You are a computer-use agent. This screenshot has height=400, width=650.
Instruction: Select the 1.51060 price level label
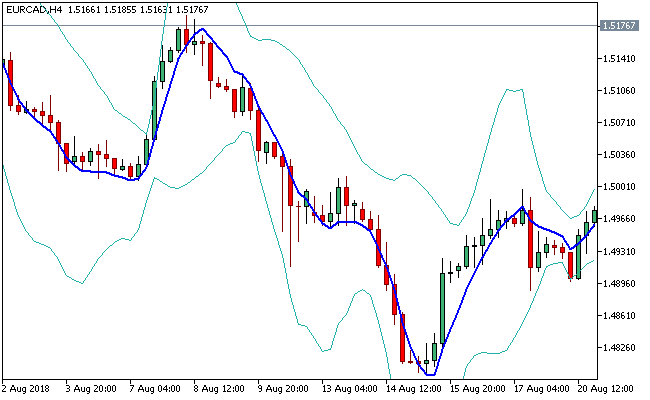click(620, 91)
